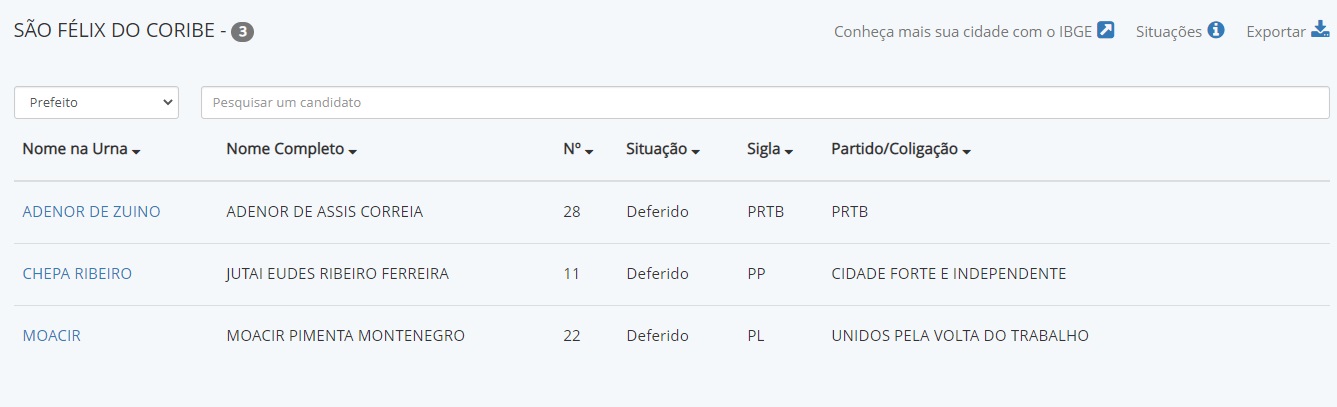
Task: Sort by Partido/Coligação column arrow
Action: [x=967, y=151]
